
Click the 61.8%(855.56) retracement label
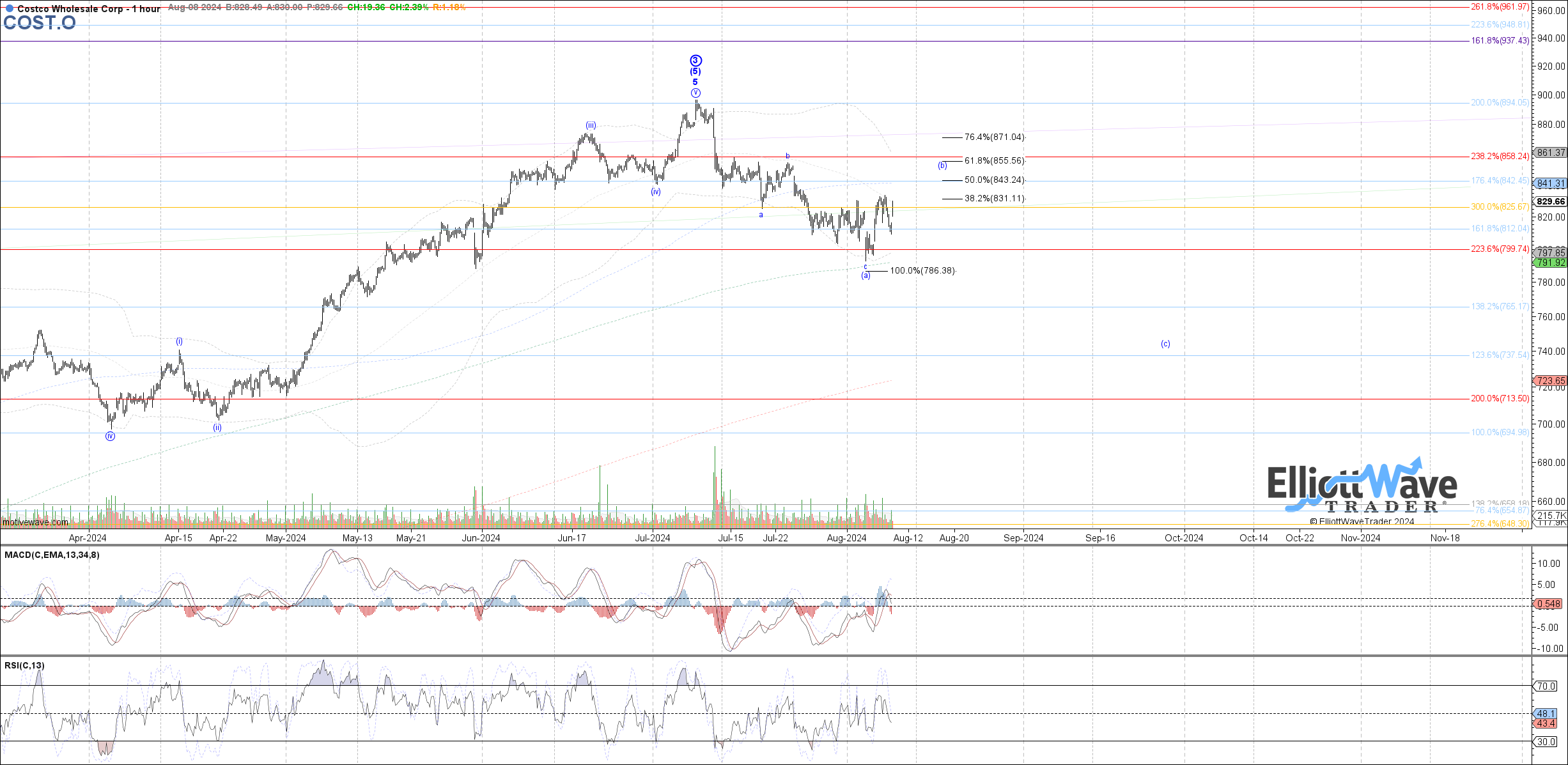tap(994, 161)
